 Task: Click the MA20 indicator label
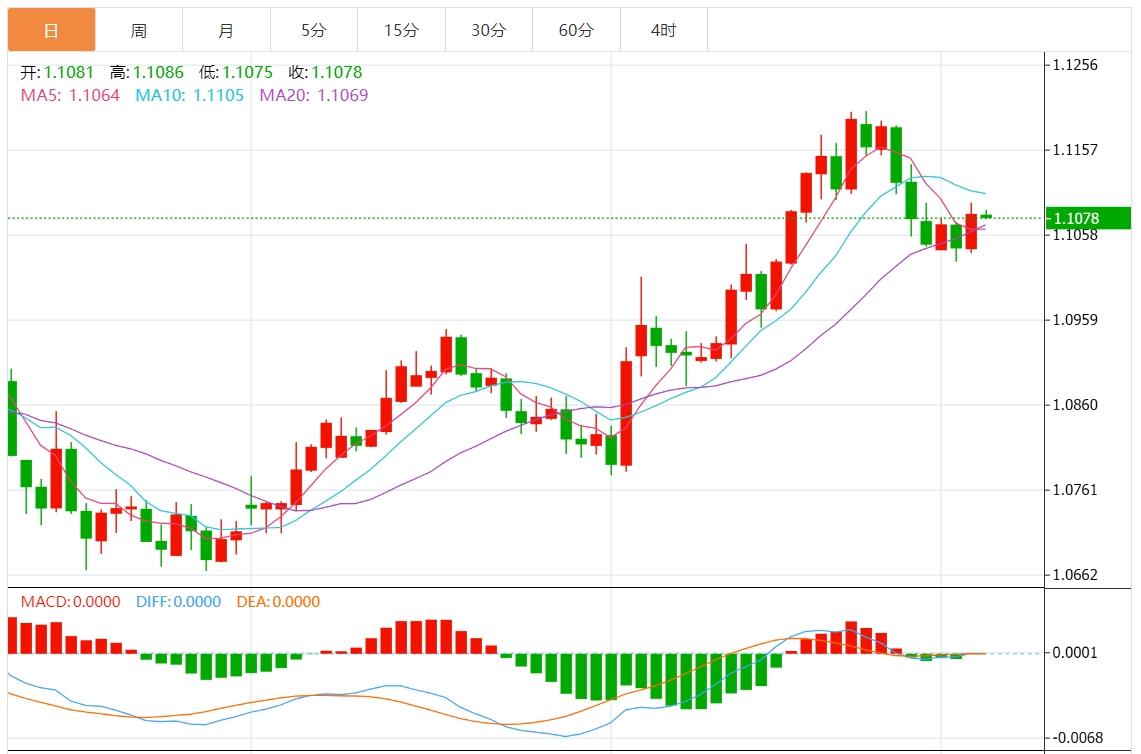click(314, 95)
